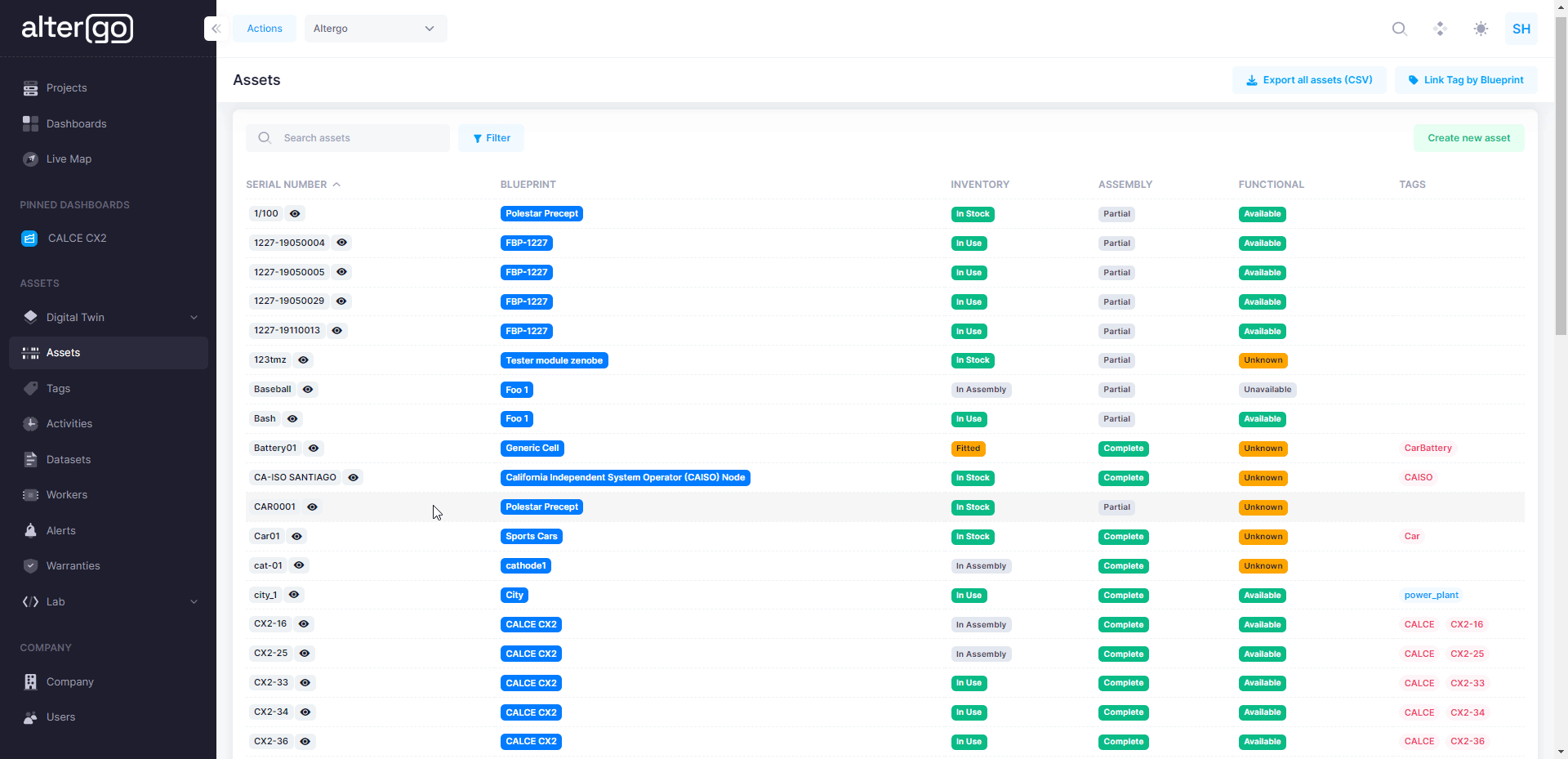Toggle the eye icon next to CA-ISO SANTIAGO
The width and height of the screenshot is (1568, 759).
pos(353,477)
